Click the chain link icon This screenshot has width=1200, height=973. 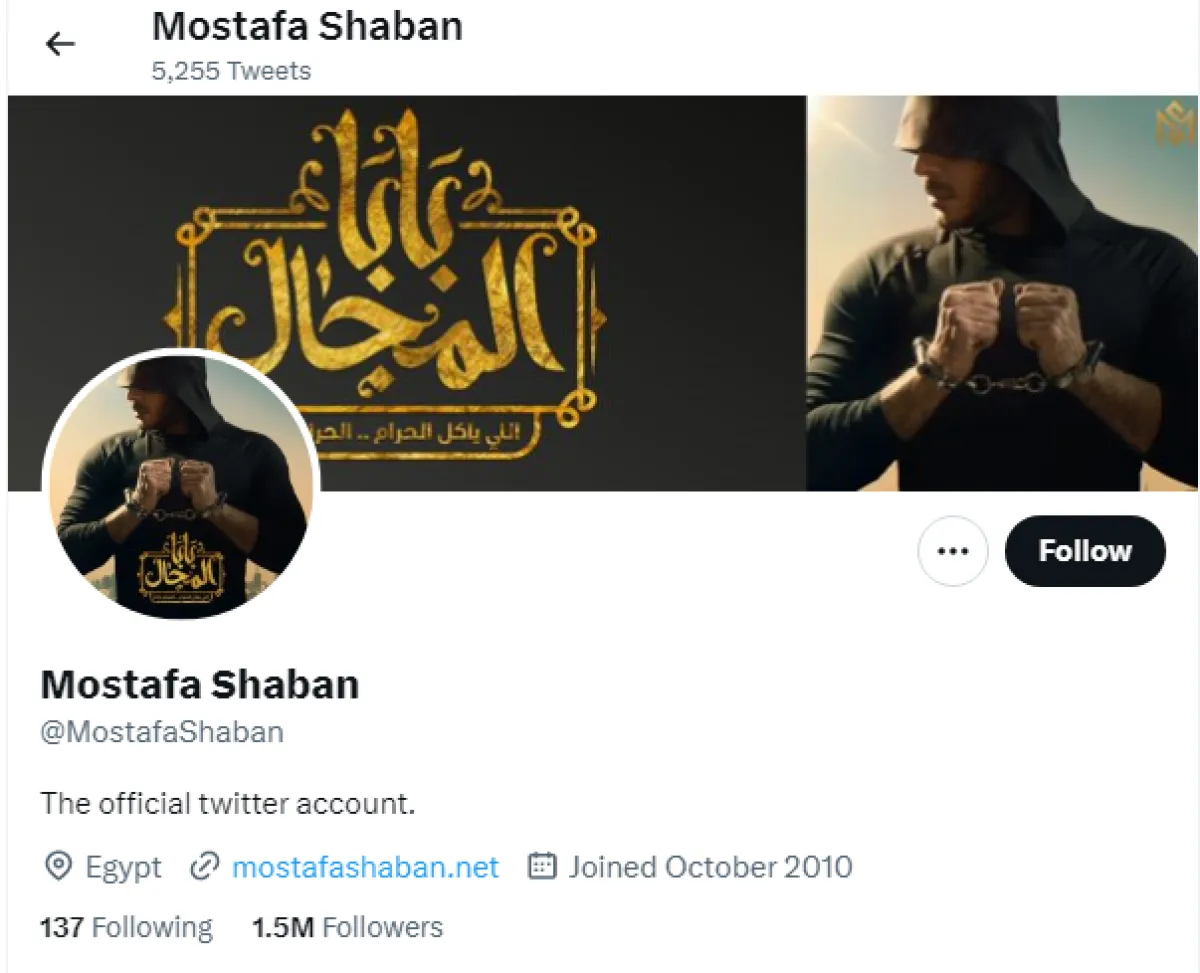coord(204,866)
